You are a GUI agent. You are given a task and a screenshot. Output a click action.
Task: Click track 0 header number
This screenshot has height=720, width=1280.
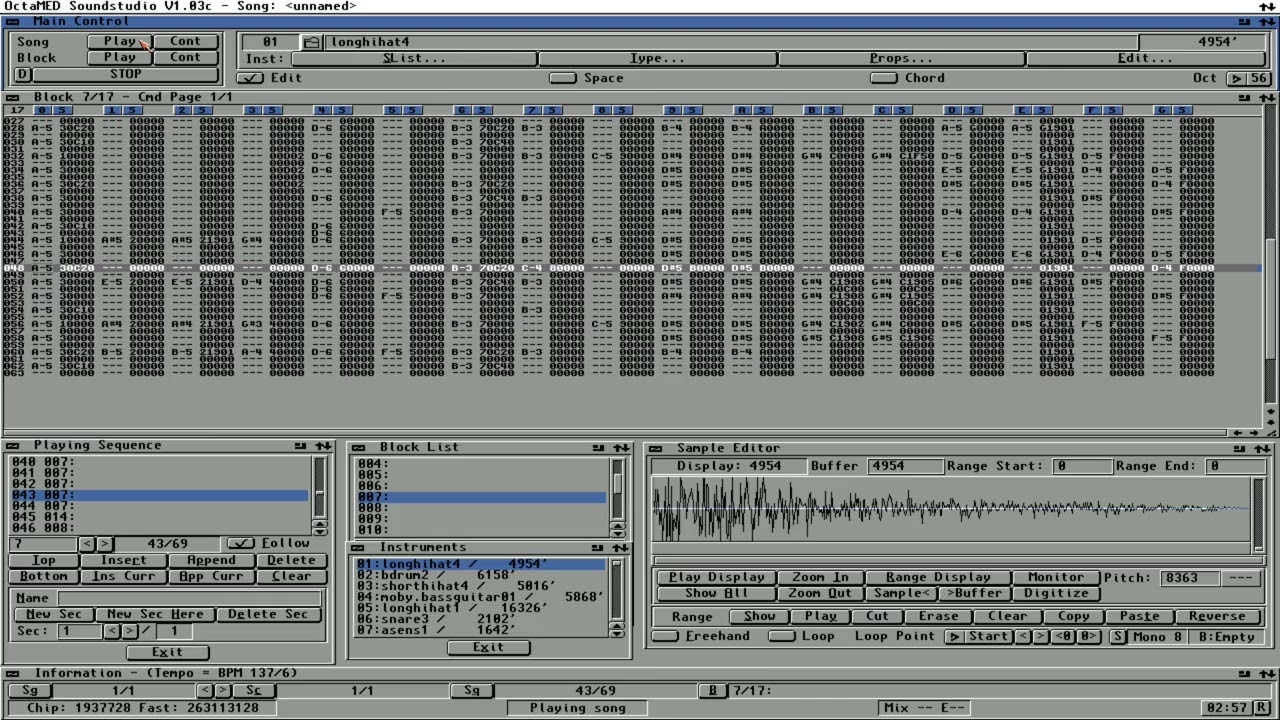pos(40,110)
